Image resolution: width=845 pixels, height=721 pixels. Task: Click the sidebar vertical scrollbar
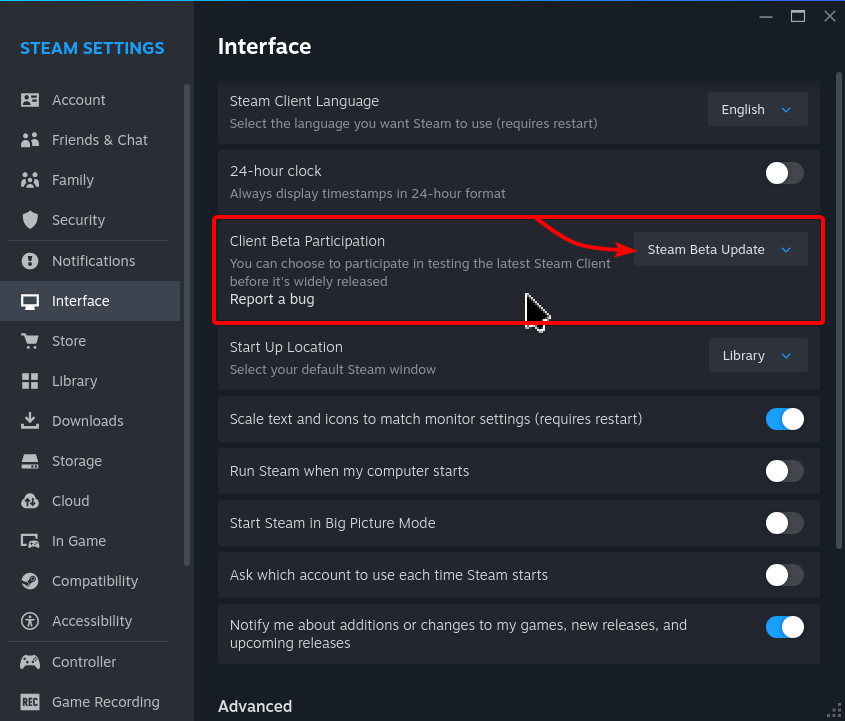187,325
